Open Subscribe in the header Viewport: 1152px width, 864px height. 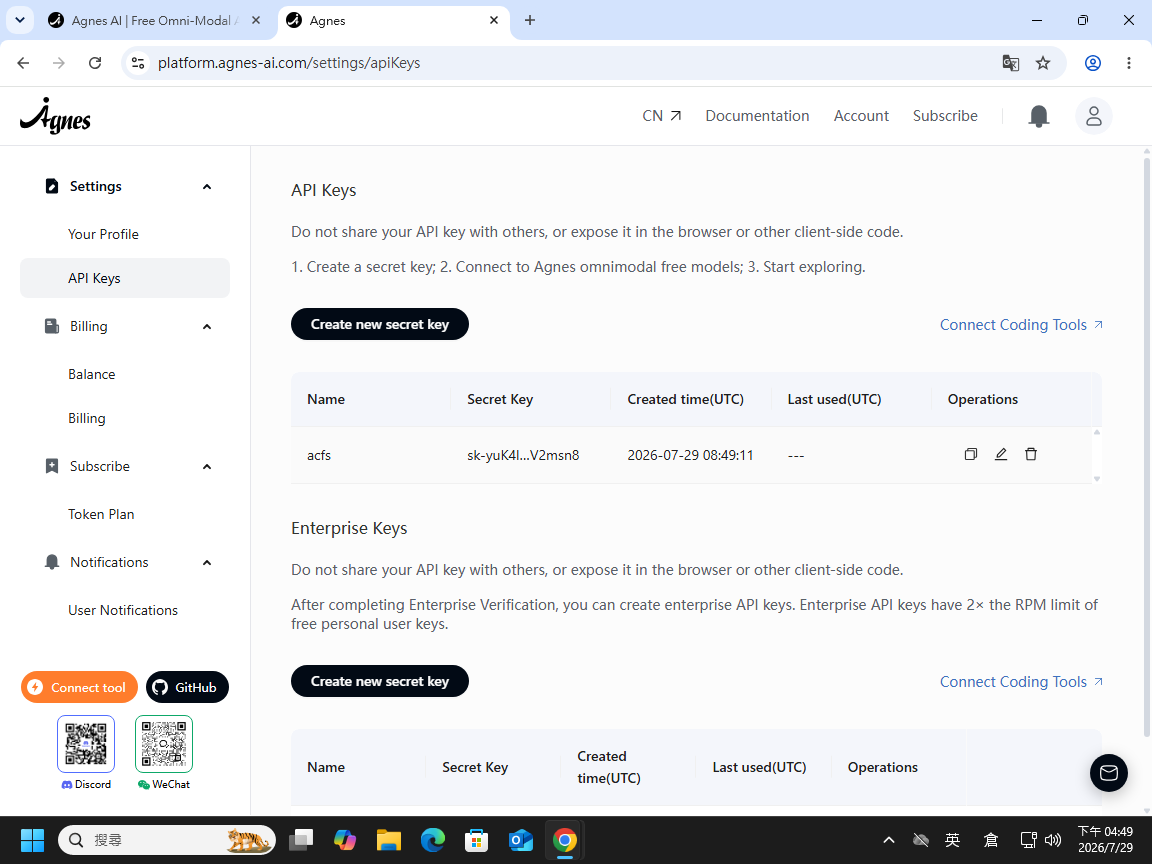point(945,116)
